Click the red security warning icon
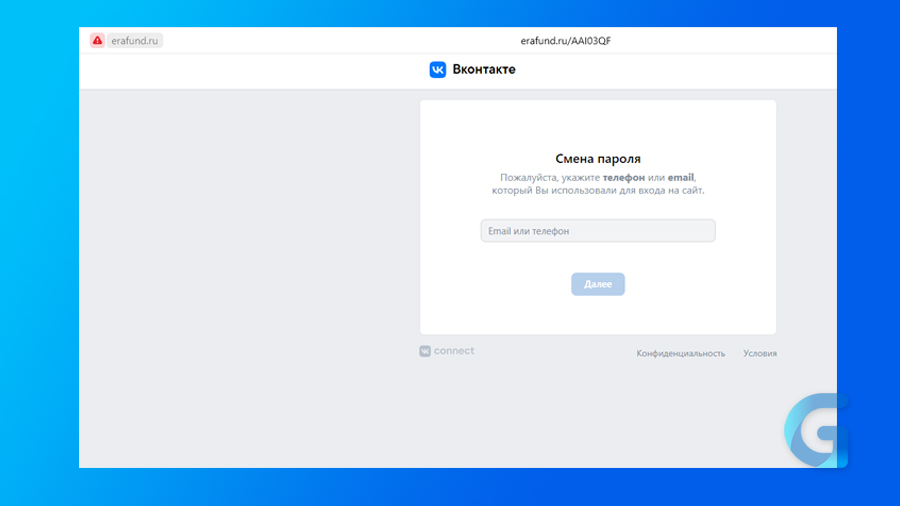Screen dimensions: 900x506 coord(97,41)
